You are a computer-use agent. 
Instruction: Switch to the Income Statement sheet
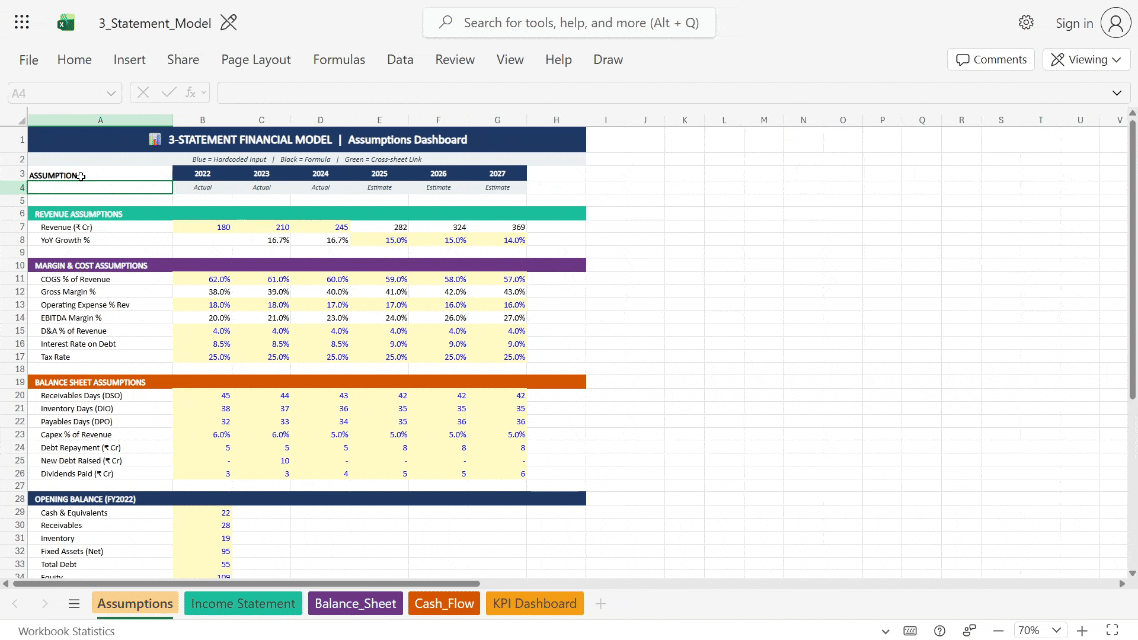(x=243, y=604)
